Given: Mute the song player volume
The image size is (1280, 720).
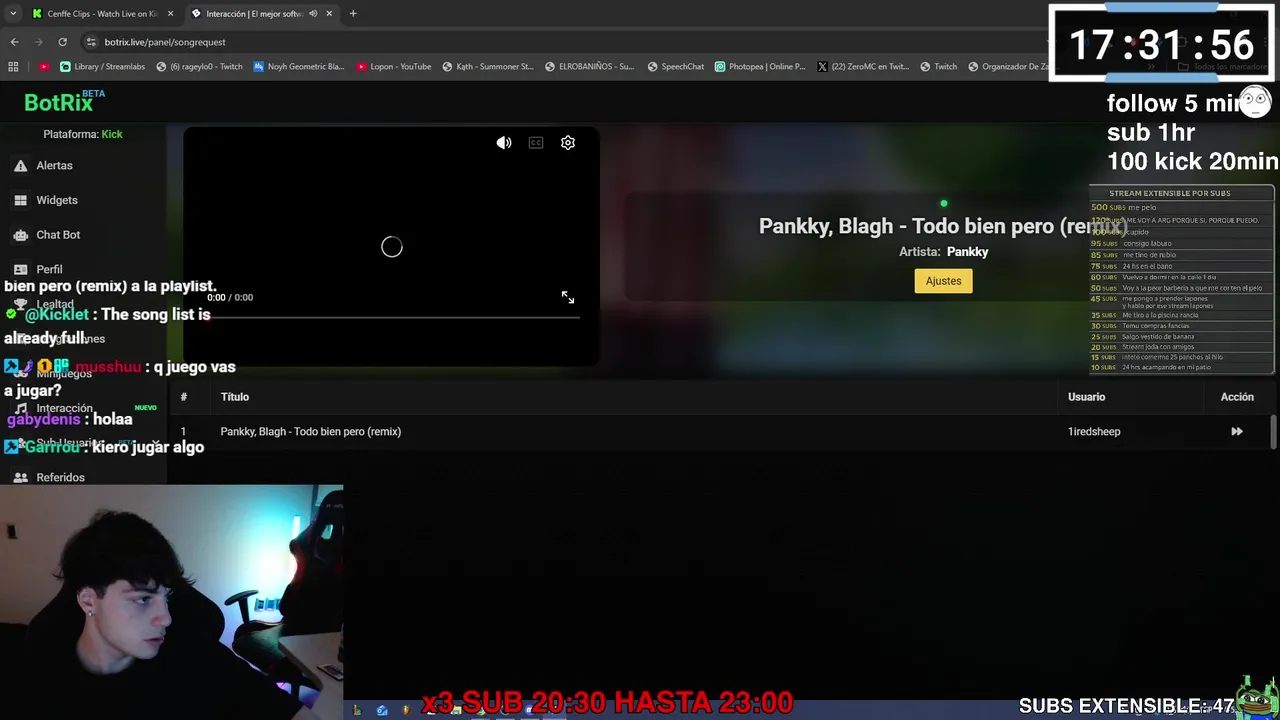Looking at the screenshot, I should pos(504,143).
